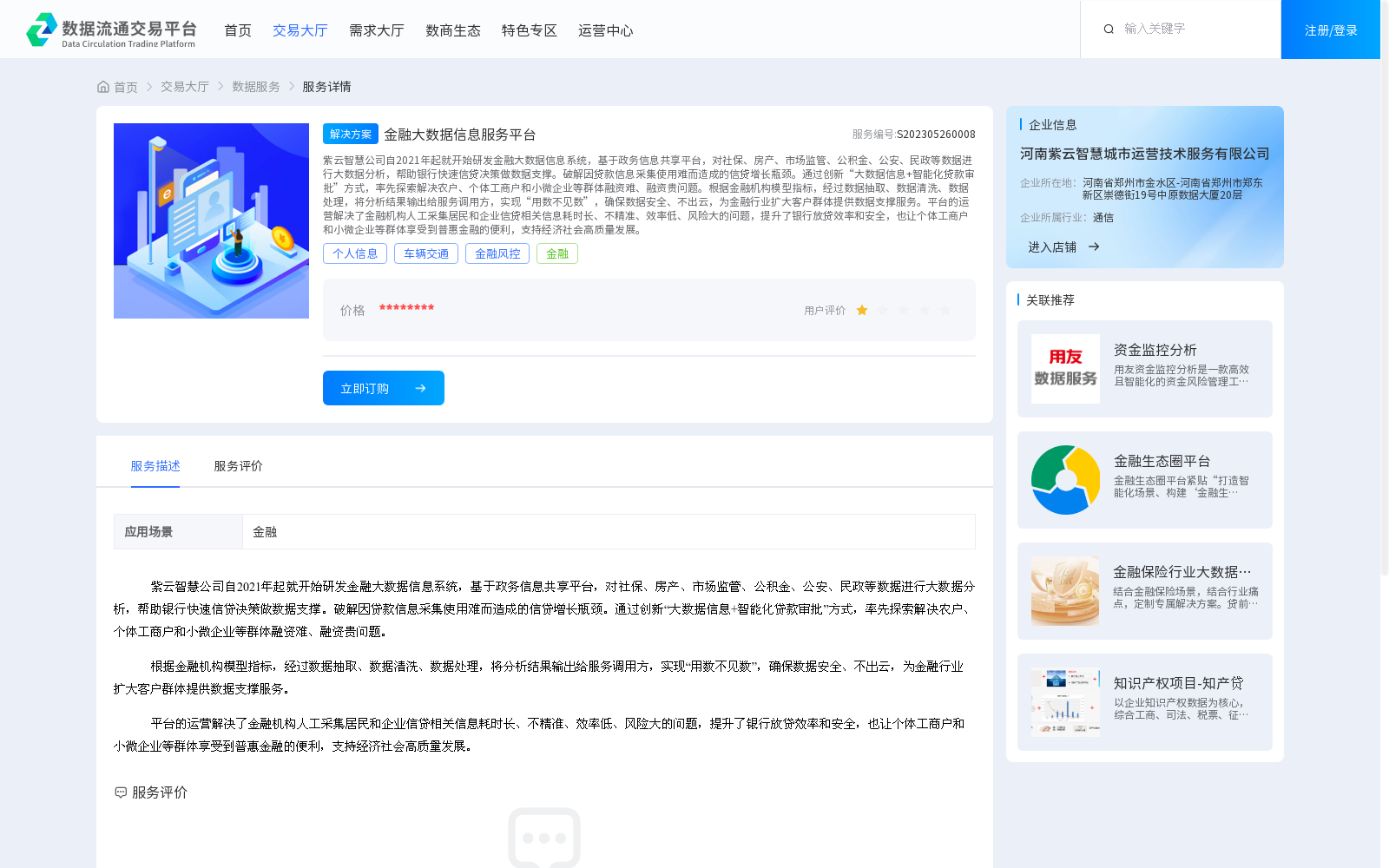Click the 知识产权项目 chart thumbnail
This screenshot has width=1389, height=868.
point(1065,702)
